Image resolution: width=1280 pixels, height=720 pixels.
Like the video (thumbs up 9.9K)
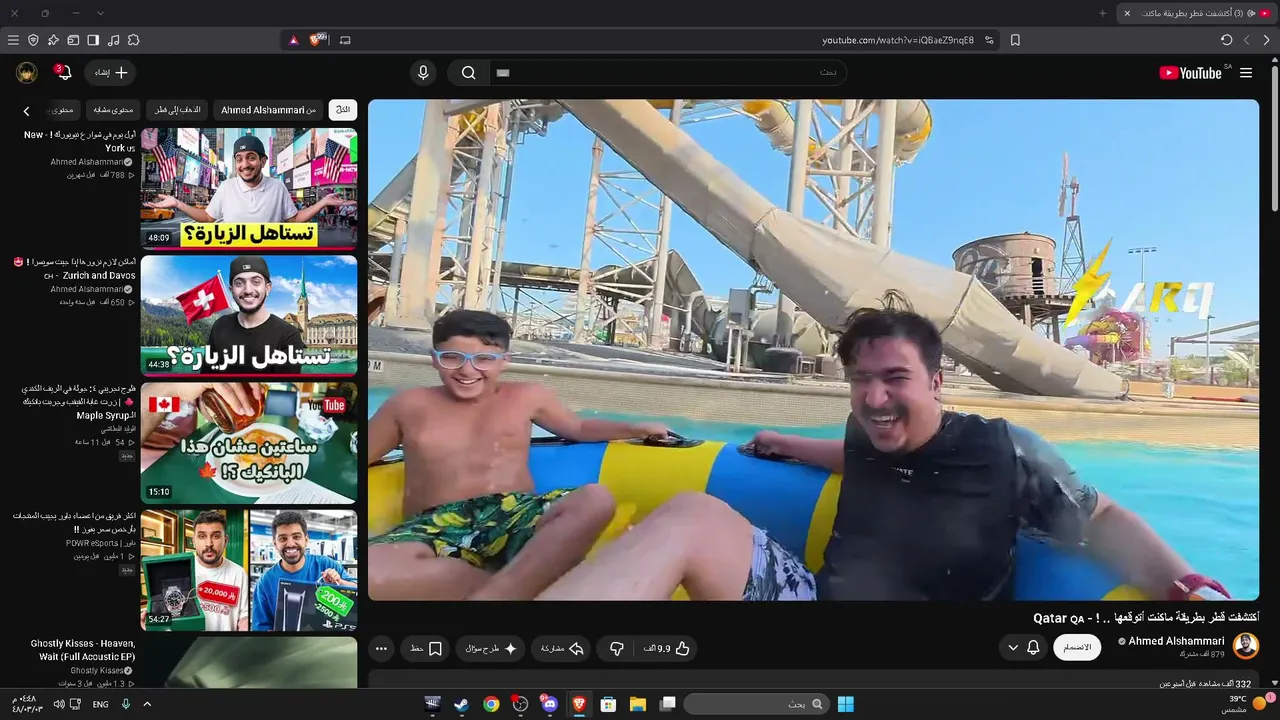667,649
